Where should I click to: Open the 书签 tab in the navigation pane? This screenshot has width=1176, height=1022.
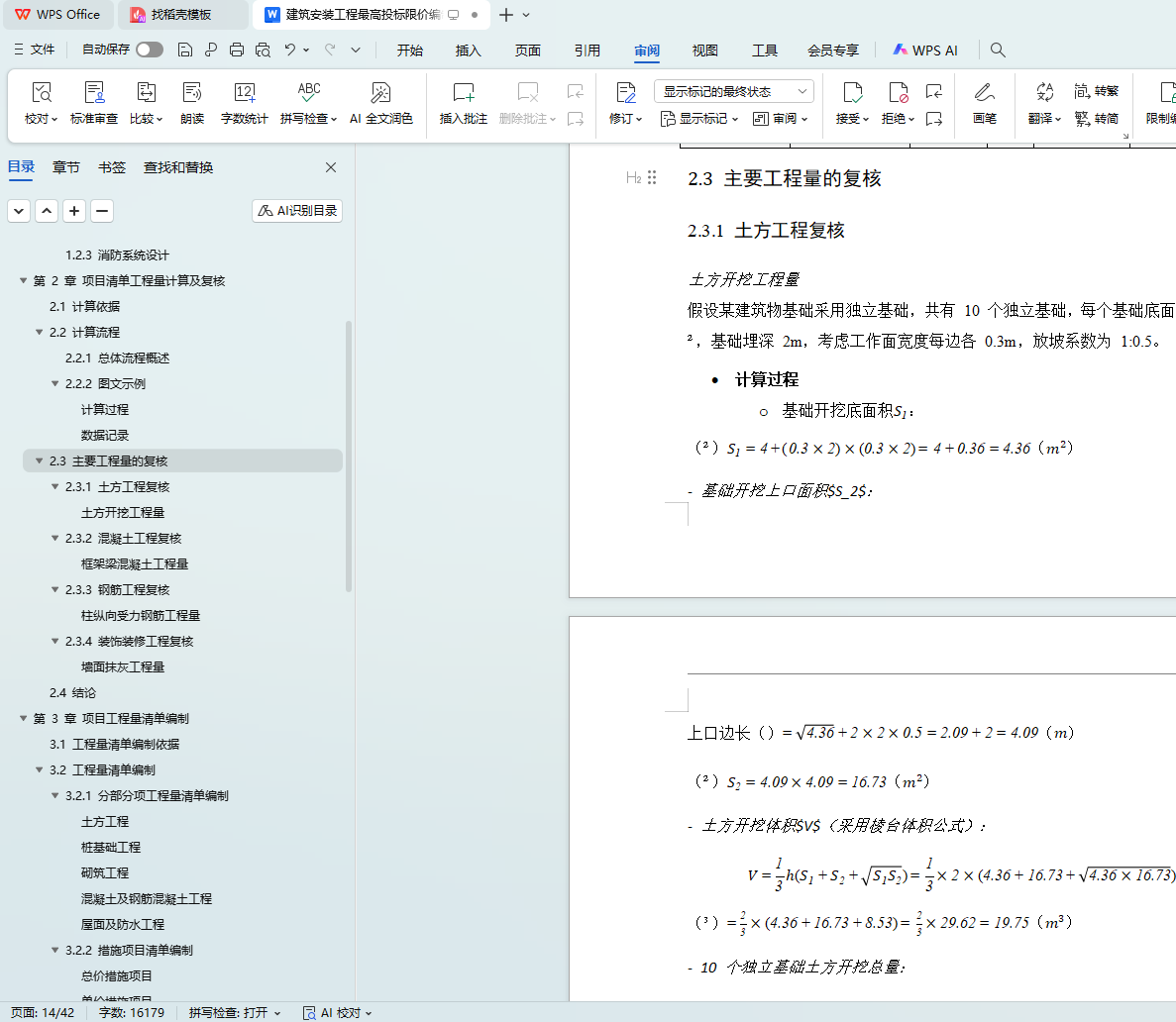112,167
